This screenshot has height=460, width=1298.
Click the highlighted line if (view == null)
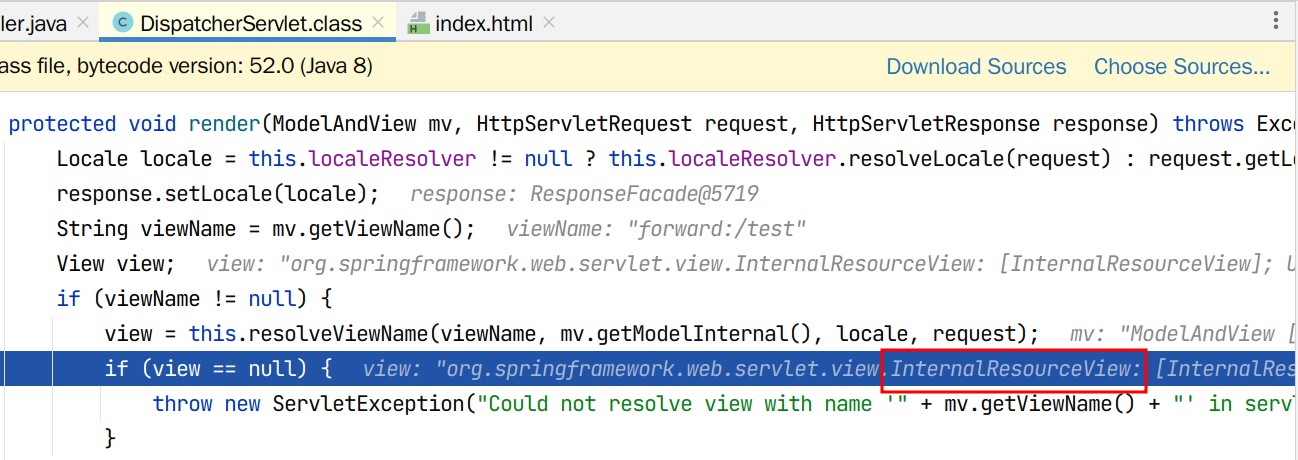(650, 369)
